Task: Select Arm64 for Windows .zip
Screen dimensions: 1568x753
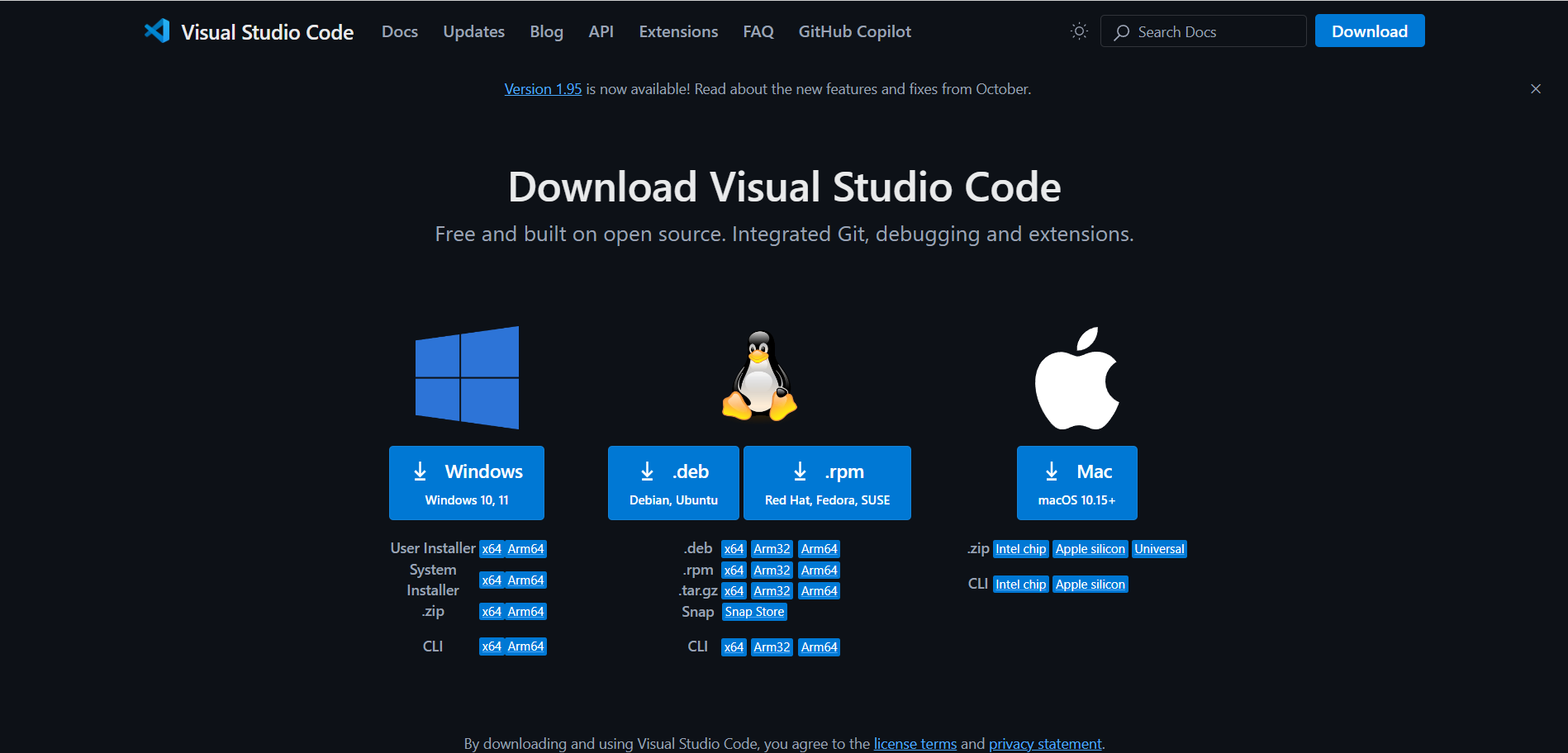Action: (525, 612)
